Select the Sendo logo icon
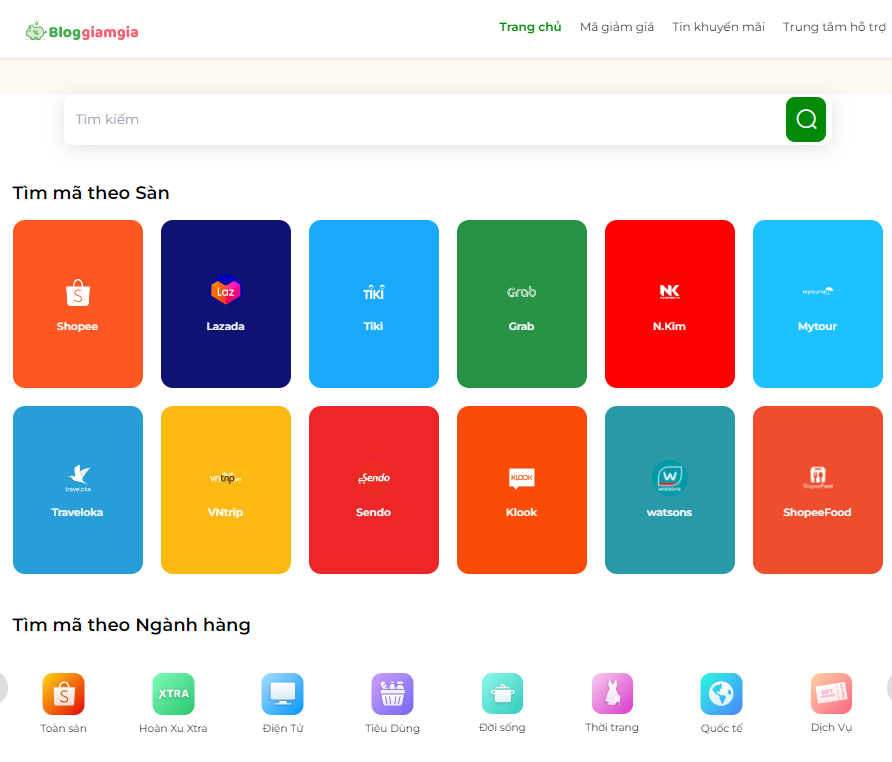This screenshot has width=892, height=762. tap(374, 478)
